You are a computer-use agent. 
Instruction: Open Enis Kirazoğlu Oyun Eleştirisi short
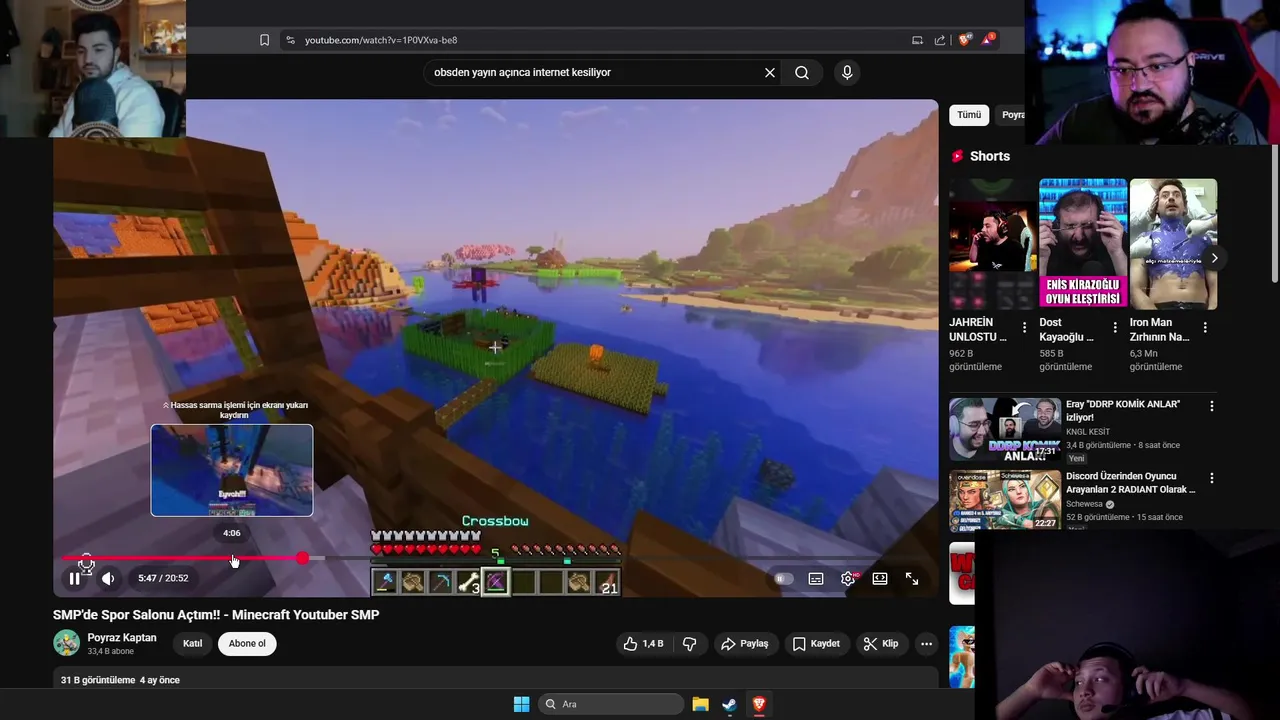tap(1083, 244)
